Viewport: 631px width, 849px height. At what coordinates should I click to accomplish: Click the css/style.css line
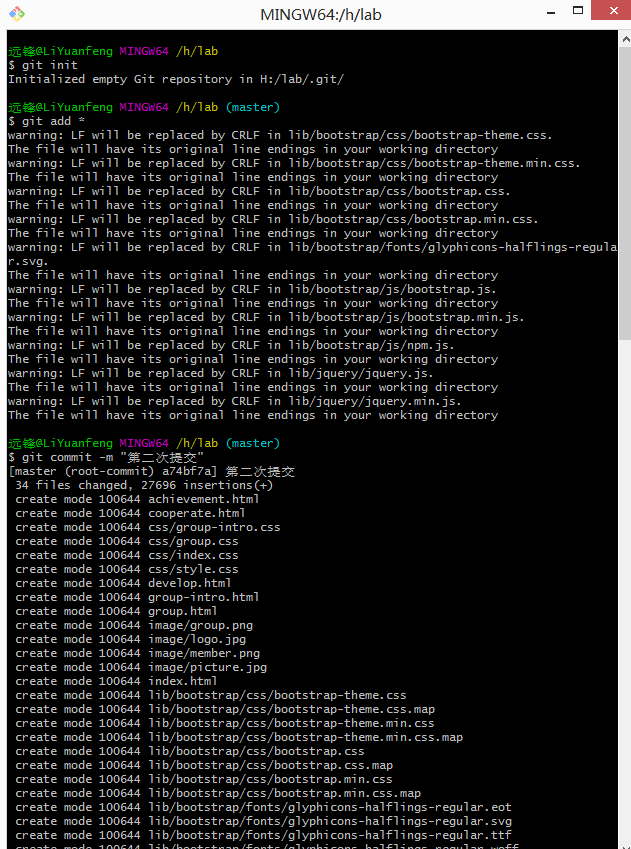pos(127,569)
